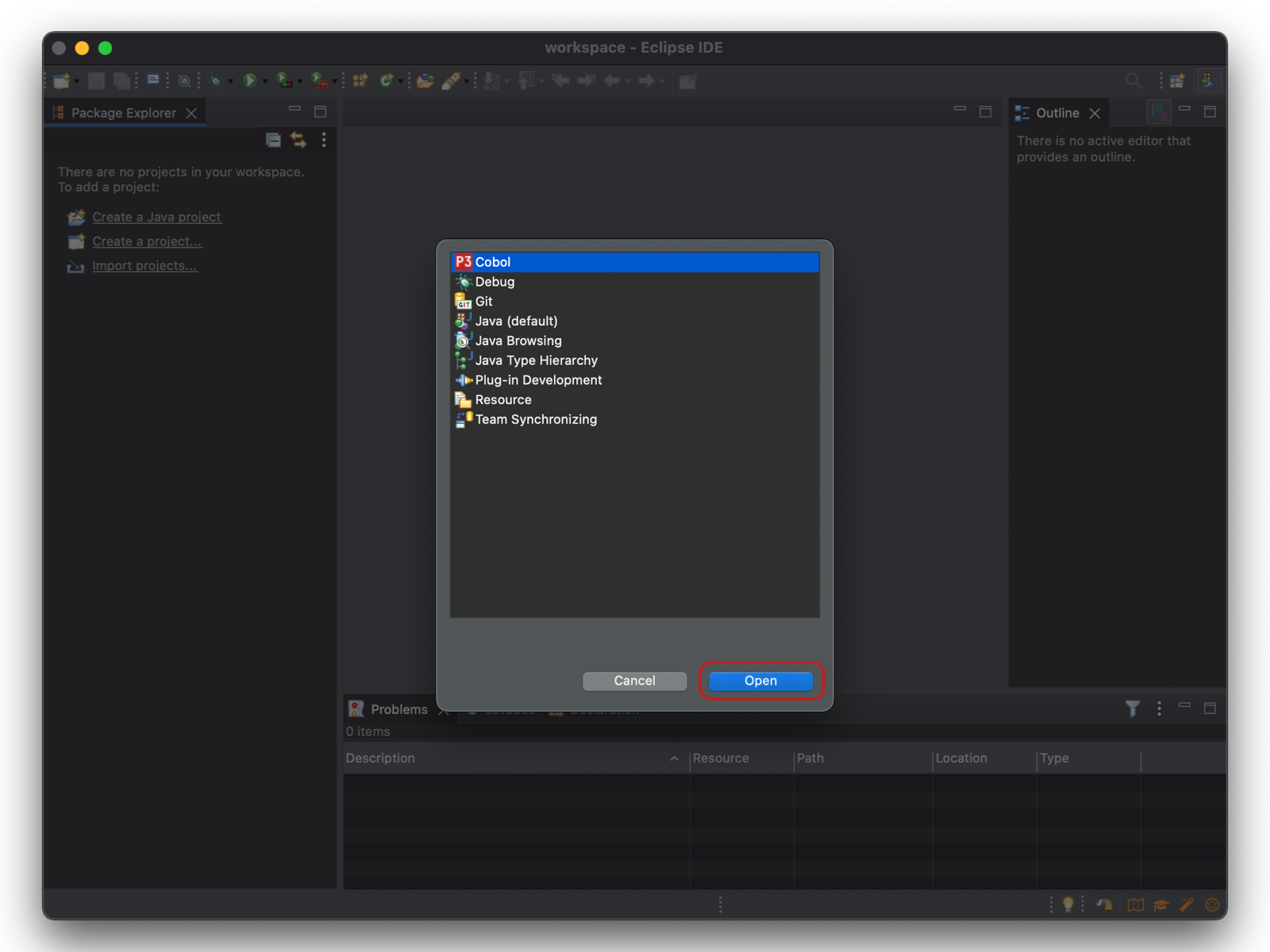The image size is (1270, 952).
Task: Open the Search flashlight dropdown arrow
Action: pos(467,82)
